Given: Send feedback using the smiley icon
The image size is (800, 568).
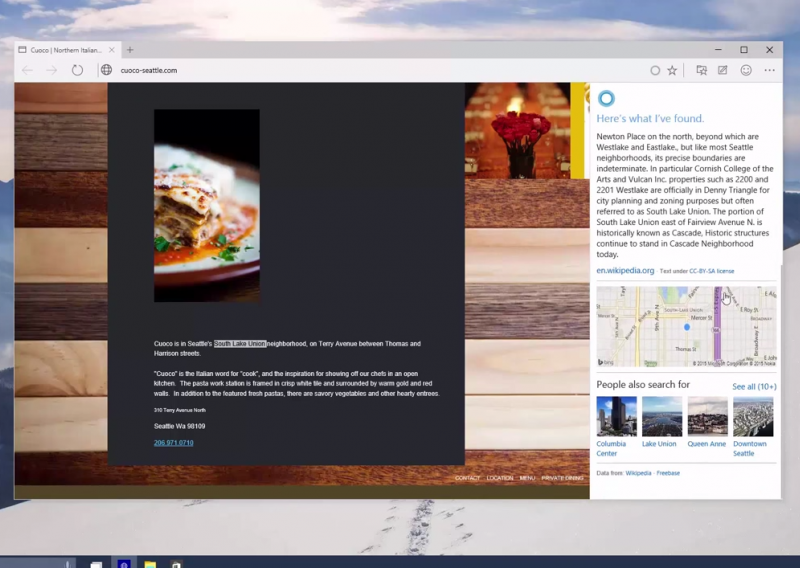Looking at the screenshot, I should coord(746,70).
